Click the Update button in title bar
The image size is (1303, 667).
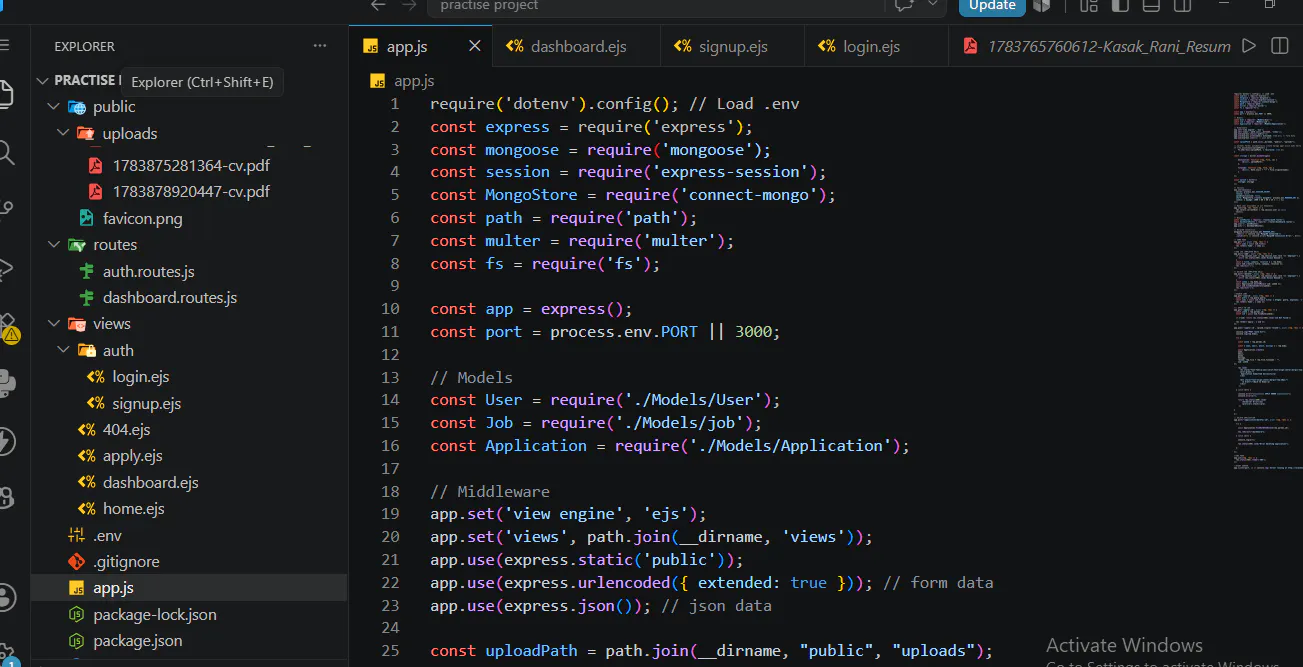[x=992, y=5]
